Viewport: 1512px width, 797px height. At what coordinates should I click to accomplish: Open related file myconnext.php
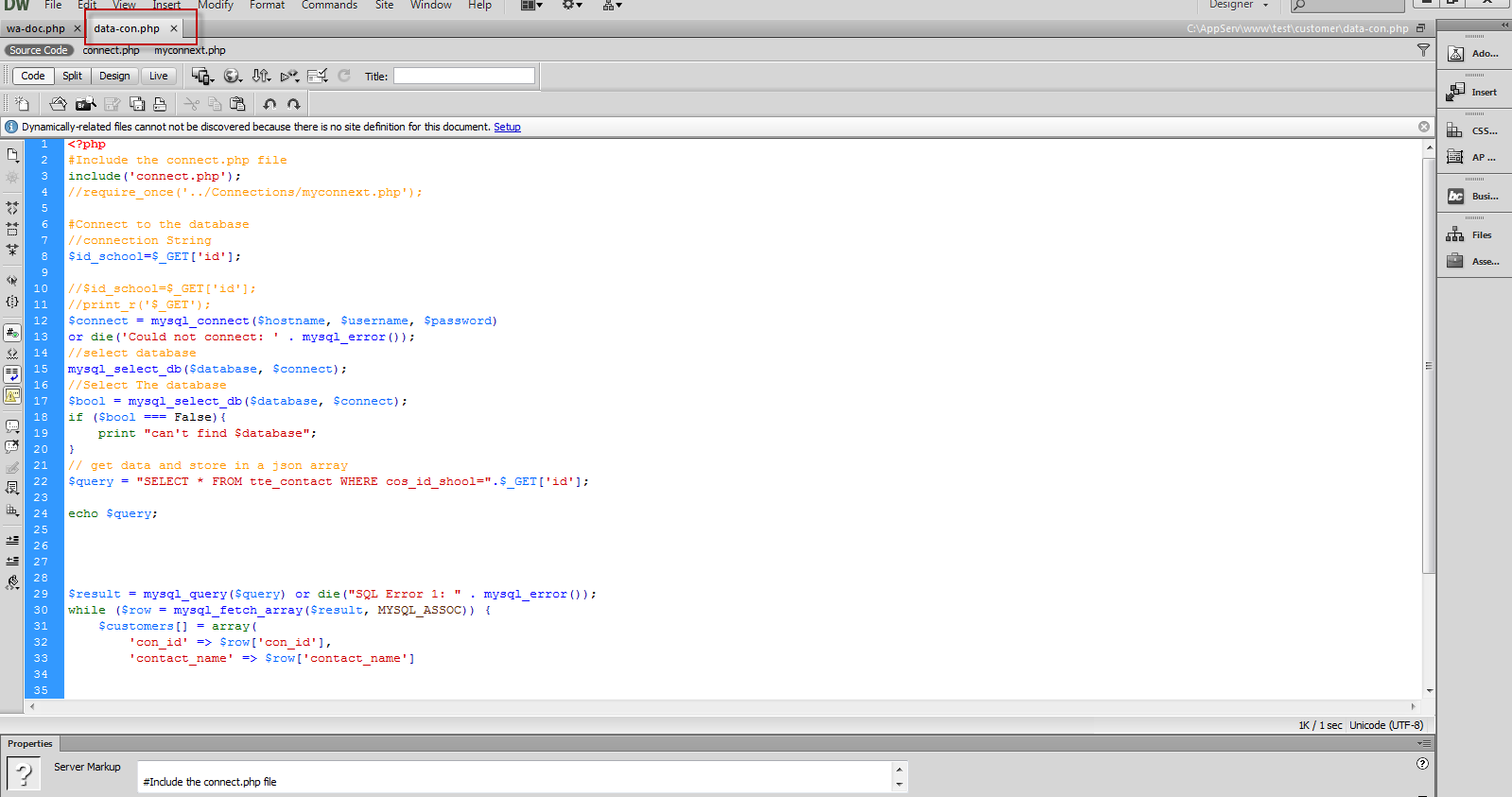pyautogui.click(x=190, y=50)
